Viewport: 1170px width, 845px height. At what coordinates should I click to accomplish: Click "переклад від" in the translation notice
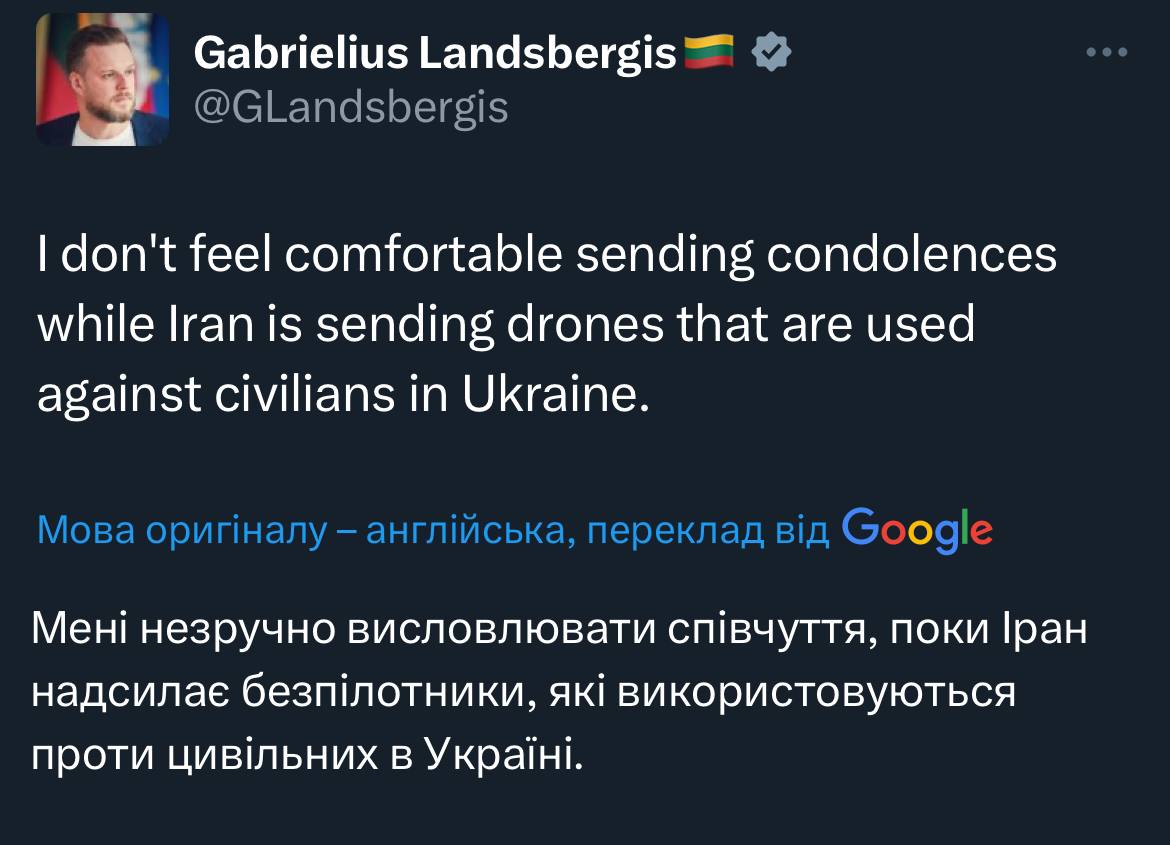pyautogui.click(x=708, y=532)
